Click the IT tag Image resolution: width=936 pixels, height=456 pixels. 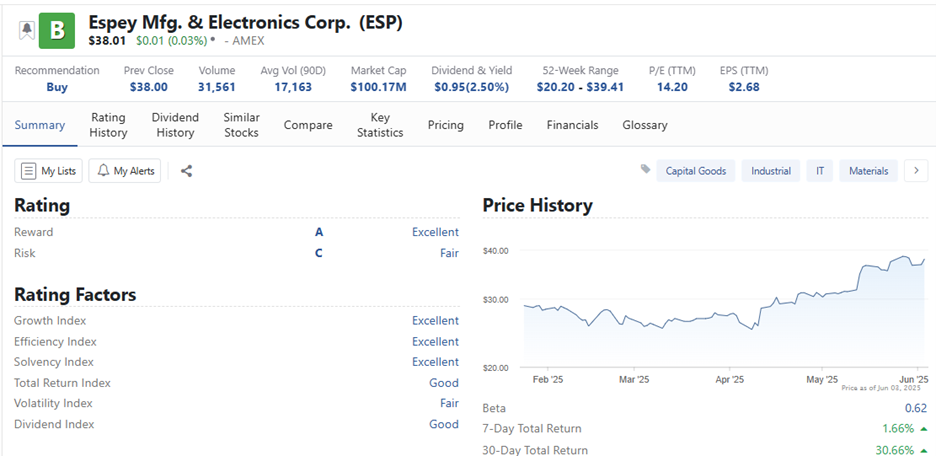[820, 171]
